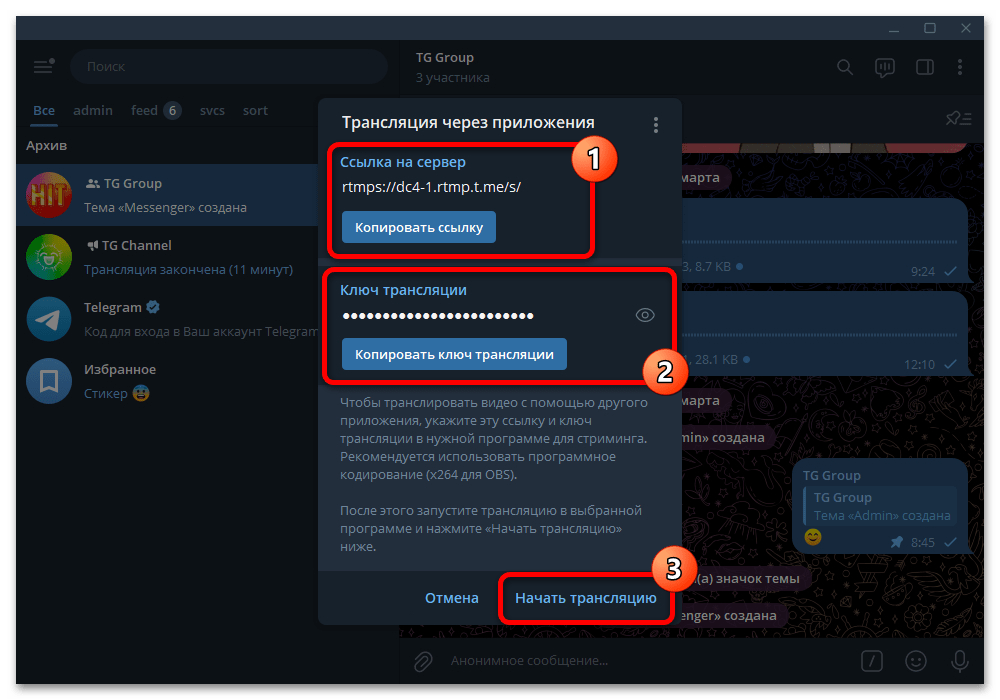Open the stream dialog three-dot menu
Image resolution: width=1000 pixels, height=700 pixels.
click(656, 124)
